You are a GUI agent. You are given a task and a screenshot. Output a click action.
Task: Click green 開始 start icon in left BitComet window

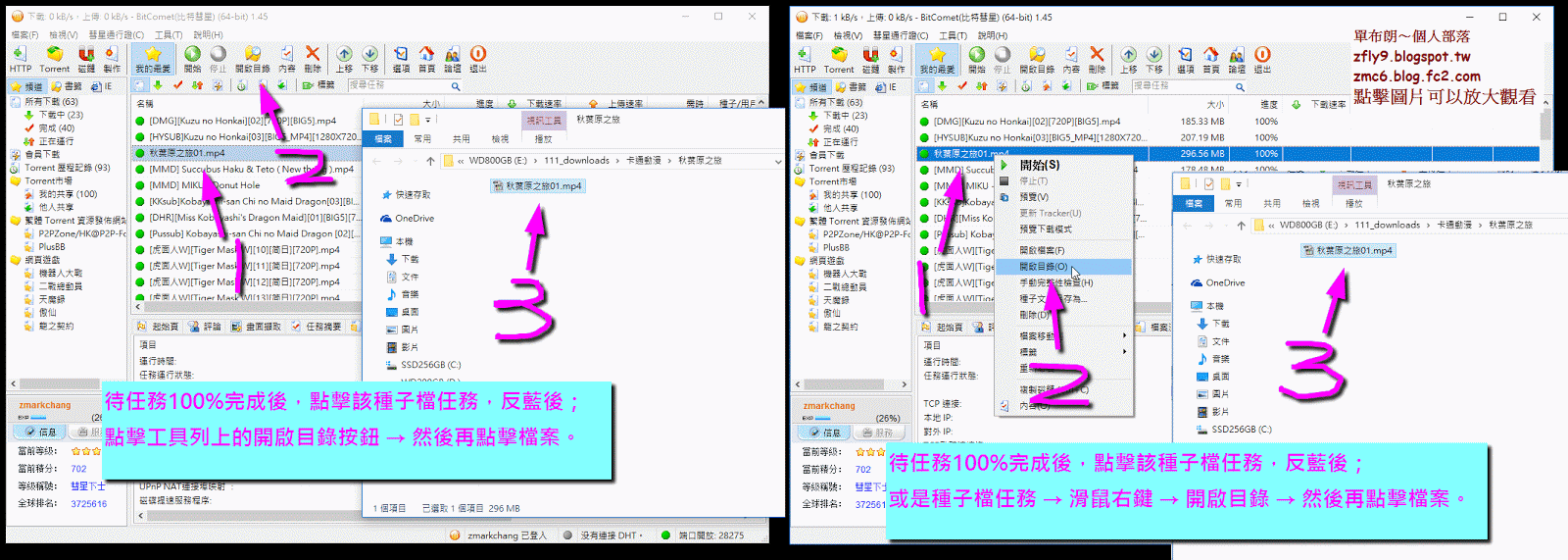[192, 59]
